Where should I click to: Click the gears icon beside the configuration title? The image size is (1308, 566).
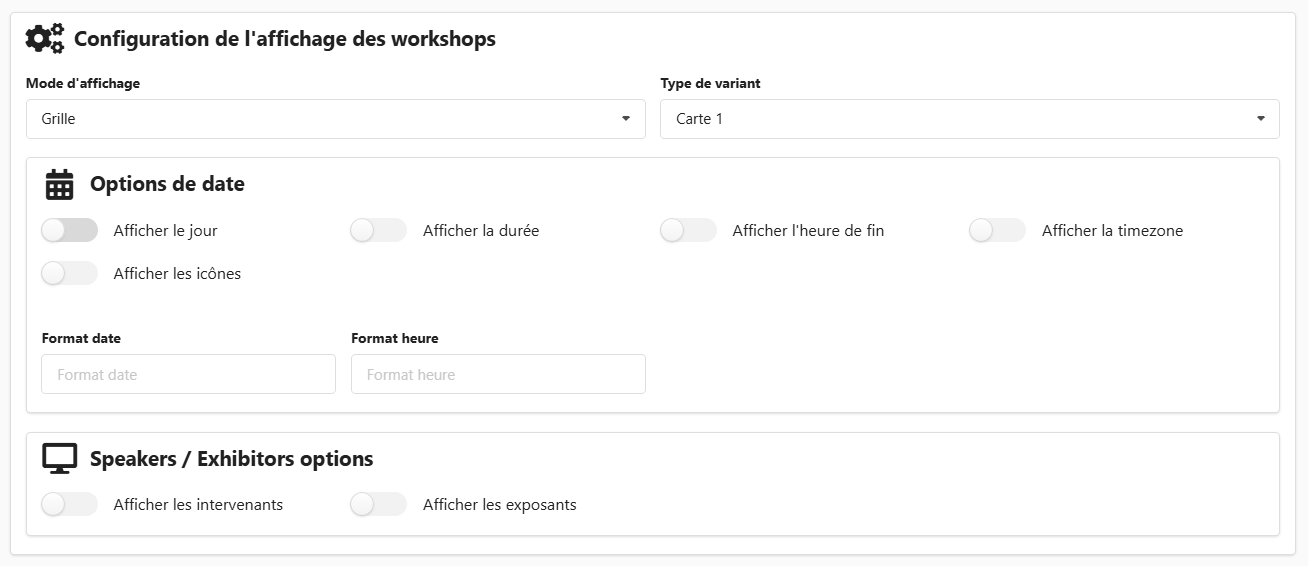(45, 39)
